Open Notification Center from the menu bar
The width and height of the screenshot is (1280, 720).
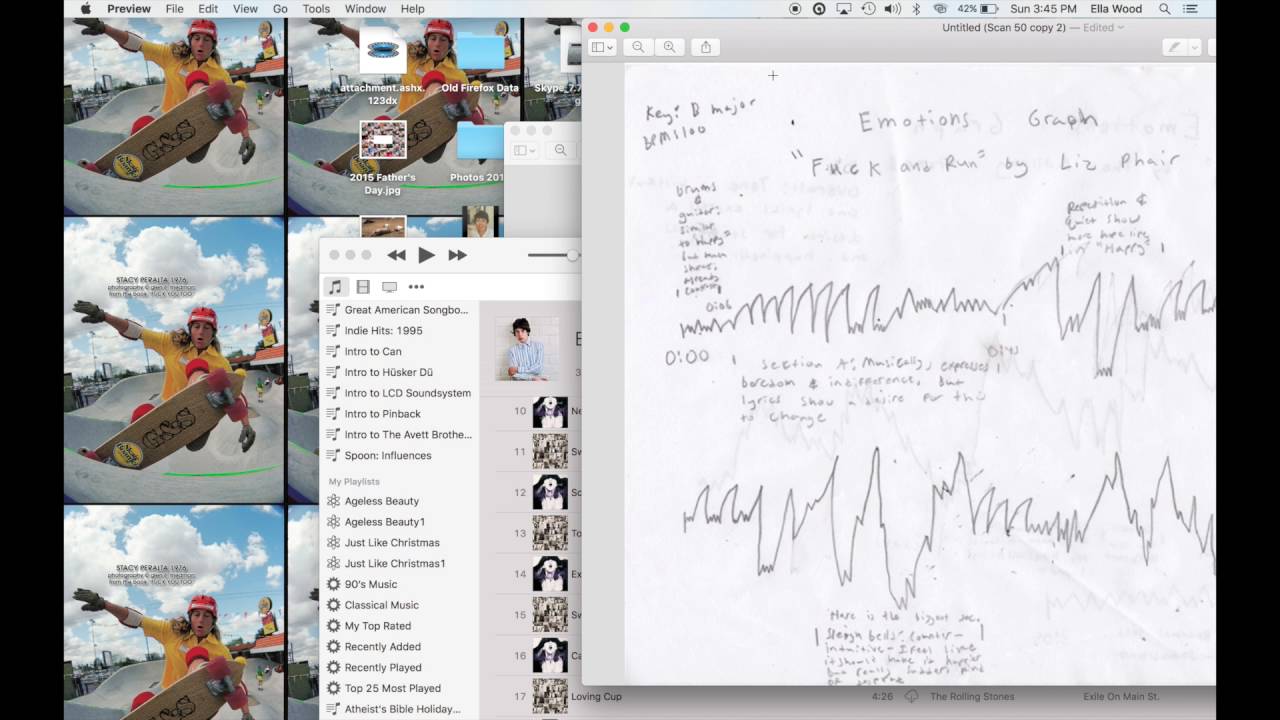1190,9
